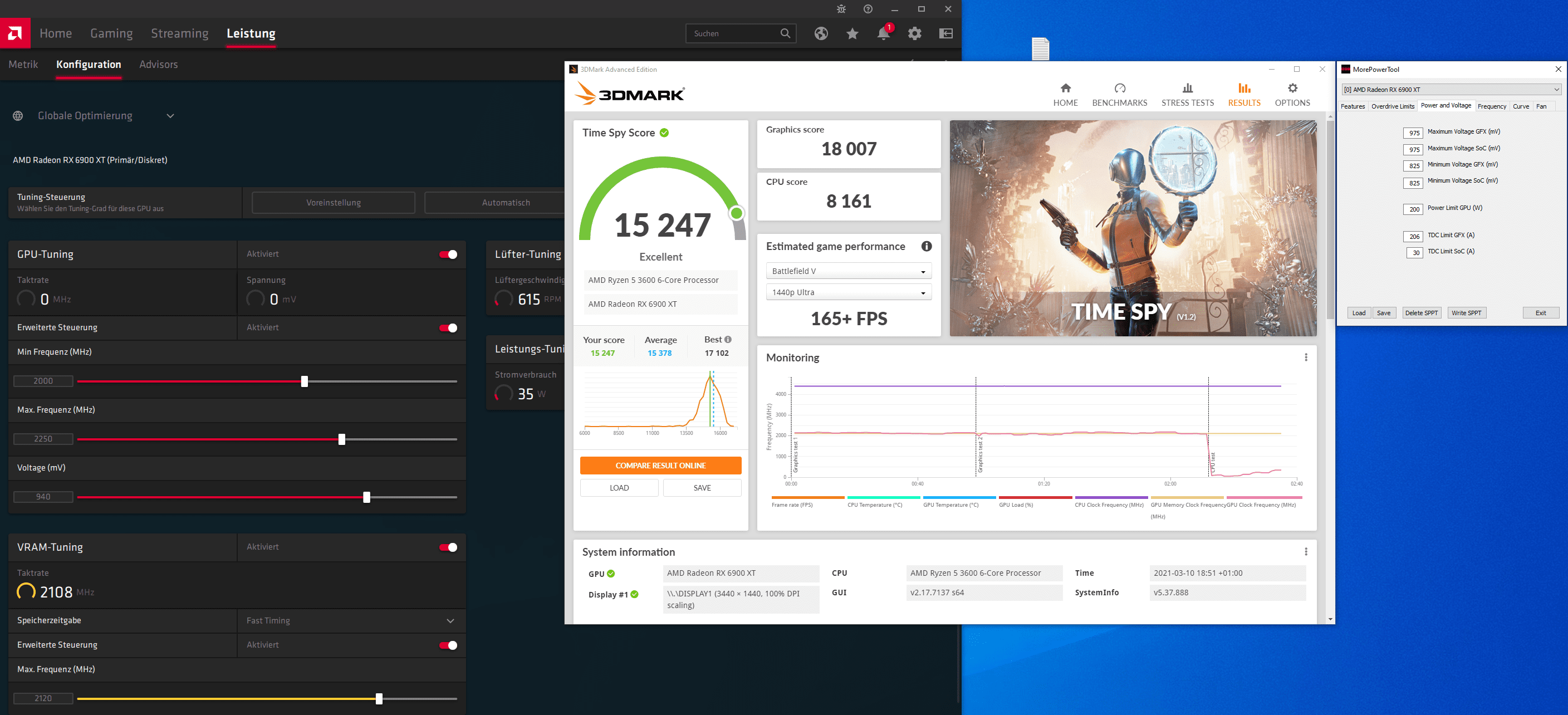Open 3DMark RESULTS page
The height and width of the screenshot is (715, 1568).
(x=1243, y=95)
